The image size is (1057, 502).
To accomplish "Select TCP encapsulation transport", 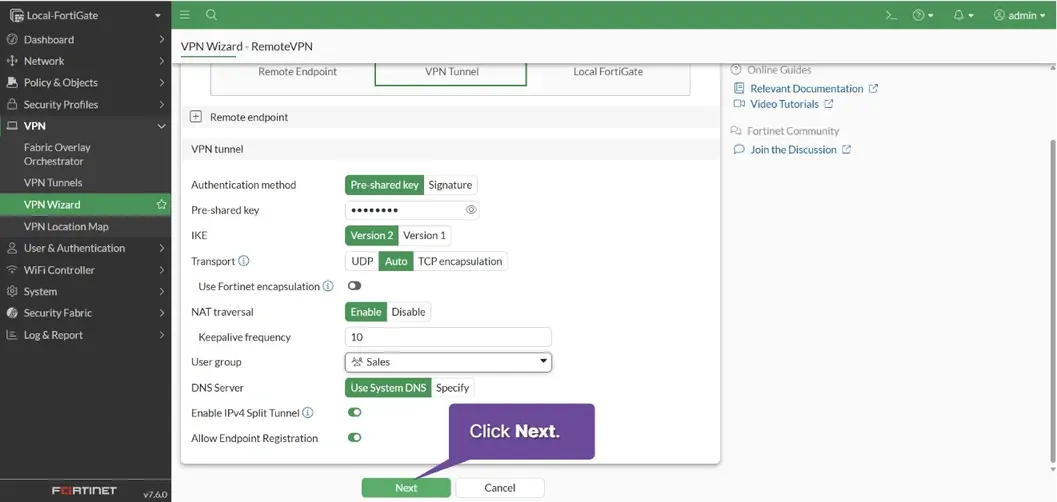I will pyautogui.click(x=460, y=261).
